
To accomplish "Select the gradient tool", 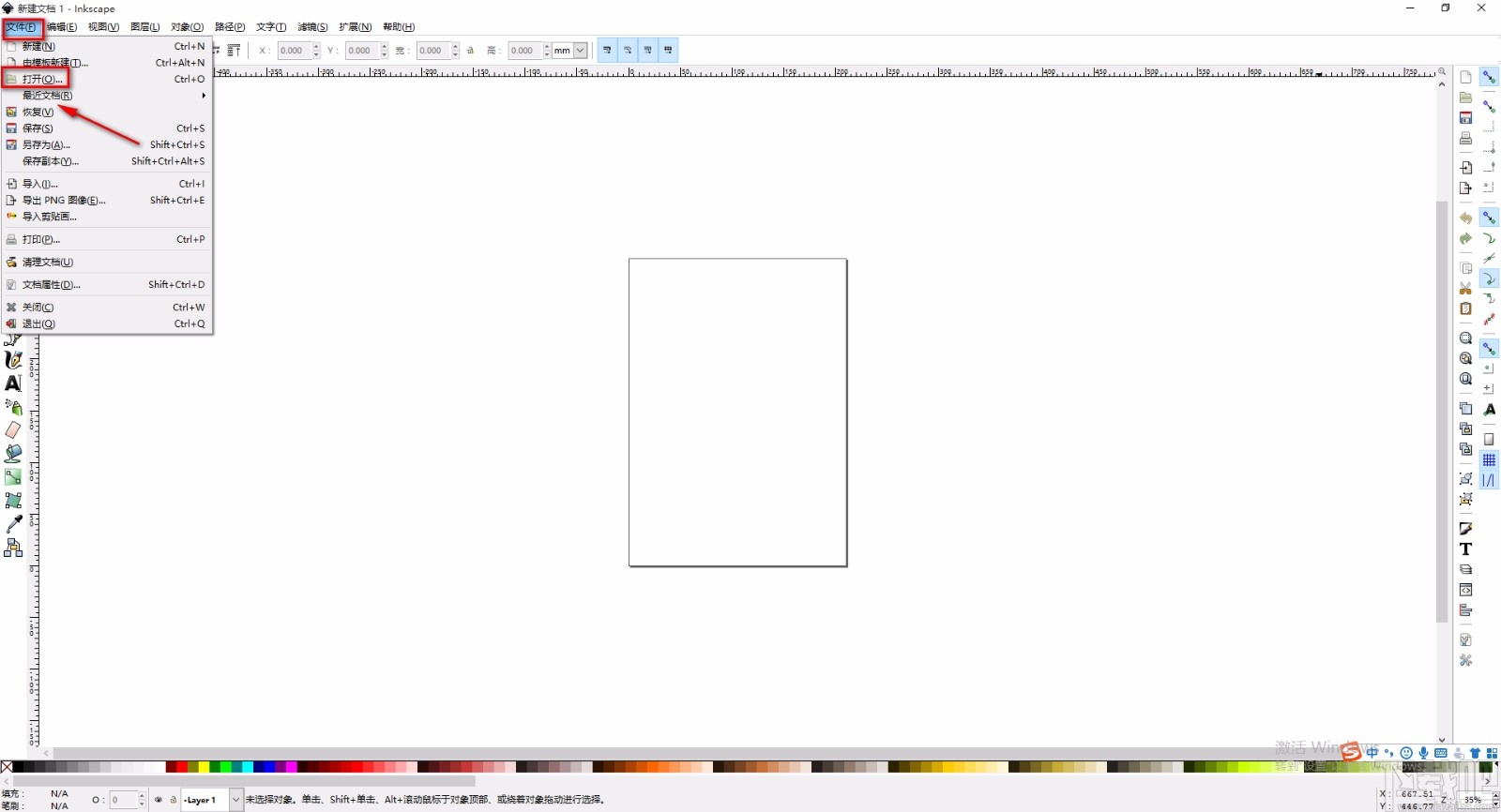I will (13, 477).
